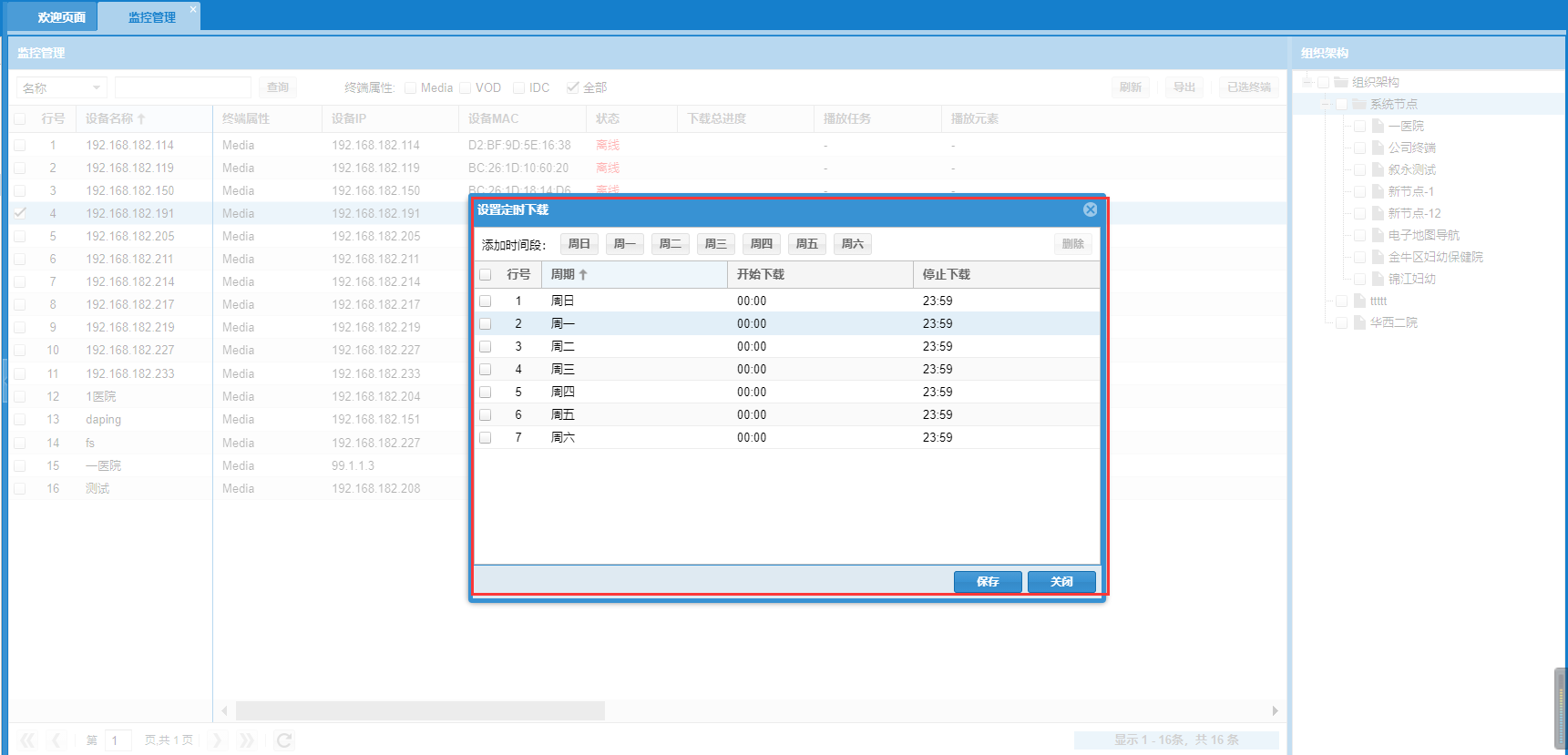Screen dimensions: 1568x755
Task: Select the 锦江妇幼 tree node
Action: tap(1411, 279)
